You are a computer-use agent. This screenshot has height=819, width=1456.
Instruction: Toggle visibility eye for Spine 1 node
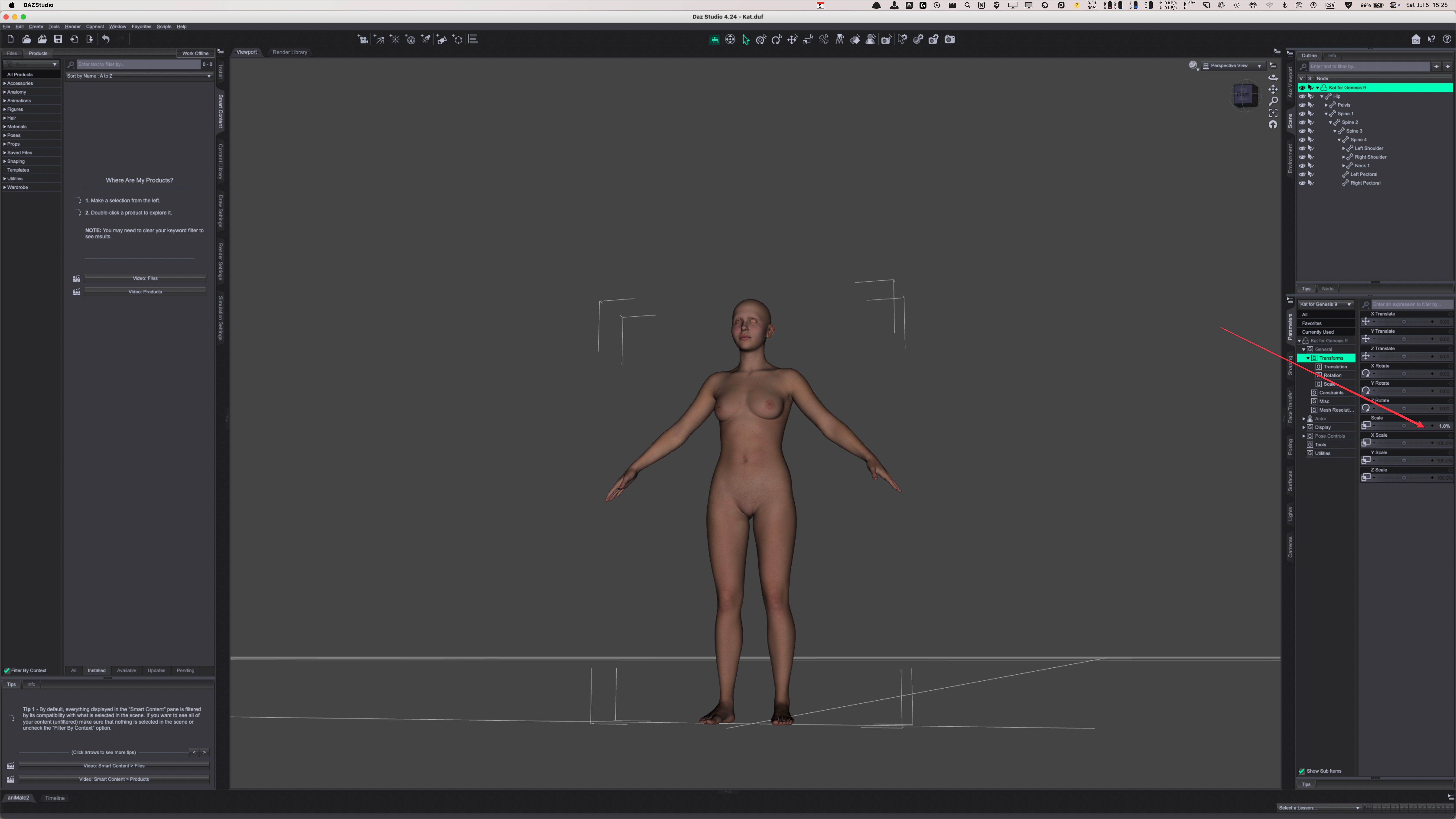1302,114
